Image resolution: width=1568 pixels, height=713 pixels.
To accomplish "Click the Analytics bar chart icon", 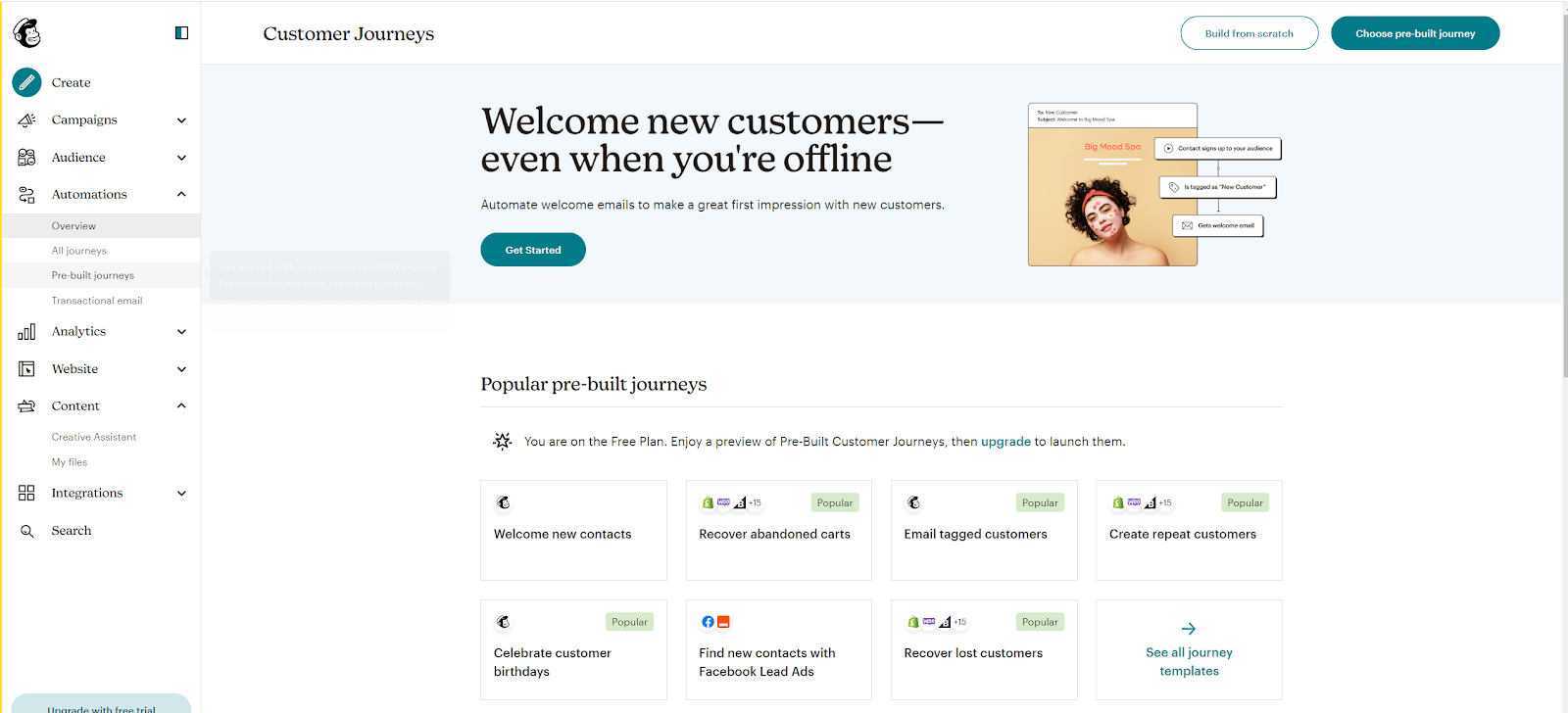I will coord(26,332).
